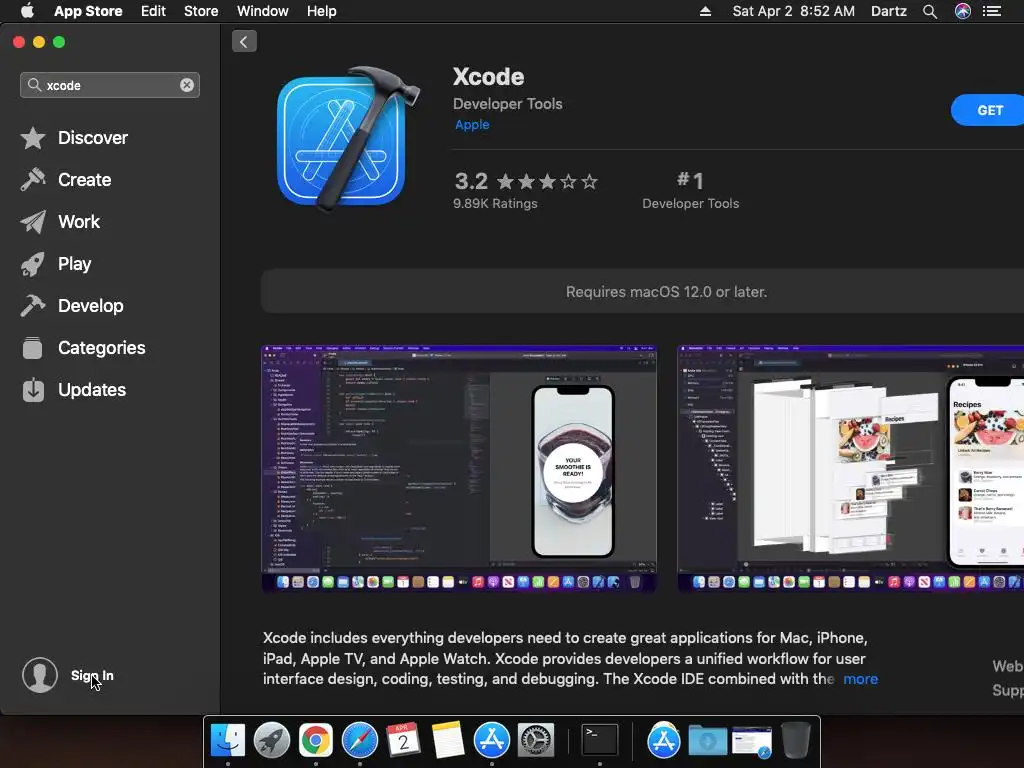The width and height of the screenshot is (1024, 768).
Task: Open the Apple menu
Action: tap(27, 11)
